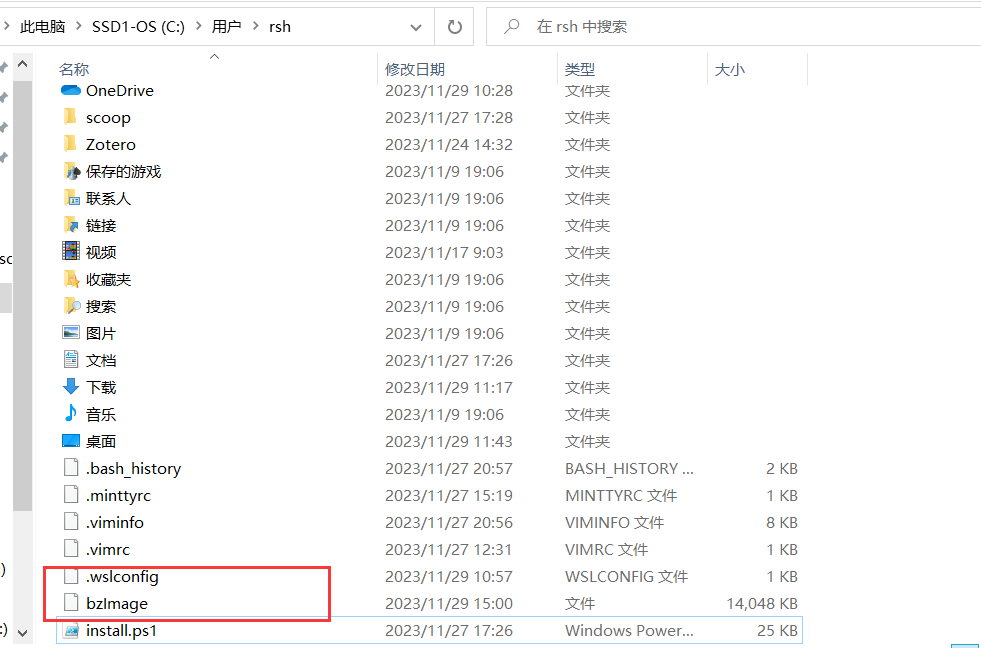Select the scoop folder icon
Screen dimensions: 981x648
(x=70, y=117)
